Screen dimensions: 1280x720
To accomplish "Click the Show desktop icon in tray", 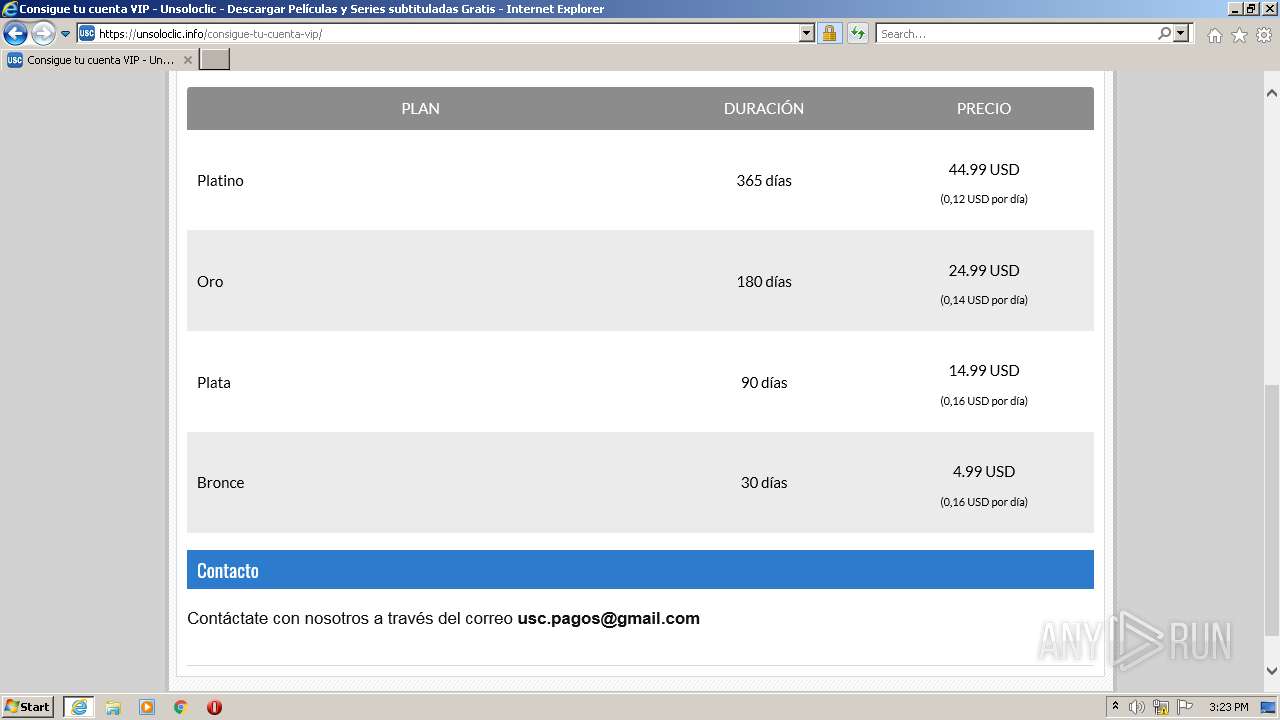I will click(1269, 707).
